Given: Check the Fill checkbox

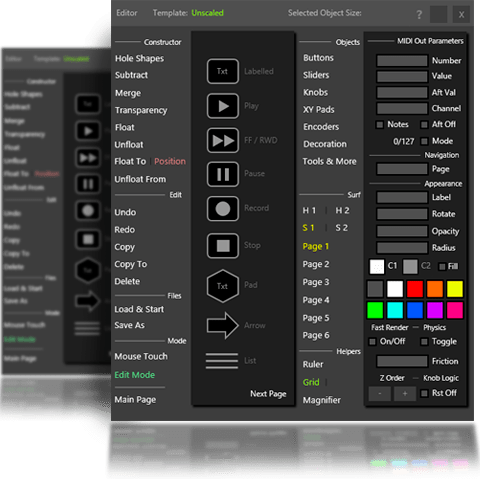Looking at the screenshot, I should tap(442, 266).
